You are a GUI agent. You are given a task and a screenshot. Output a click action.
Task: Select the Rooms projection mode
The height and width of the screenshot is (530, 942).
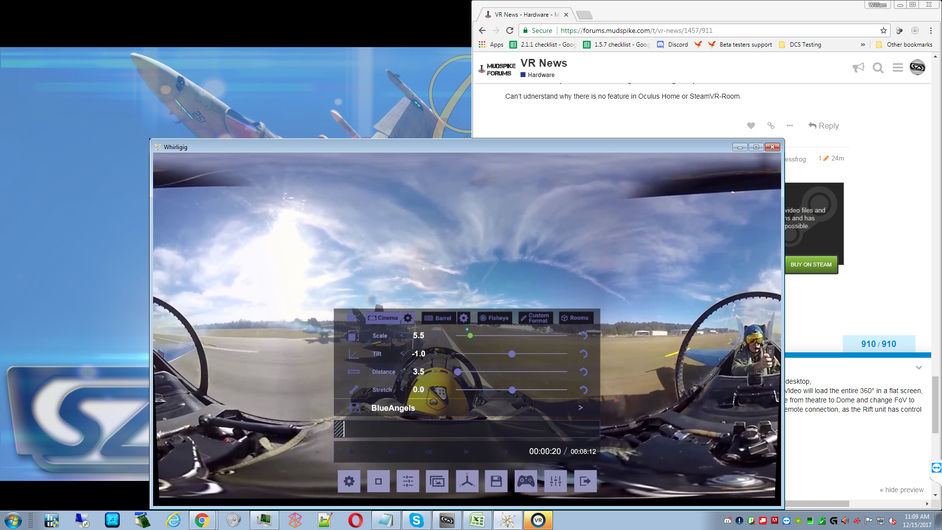pos(576,318)
